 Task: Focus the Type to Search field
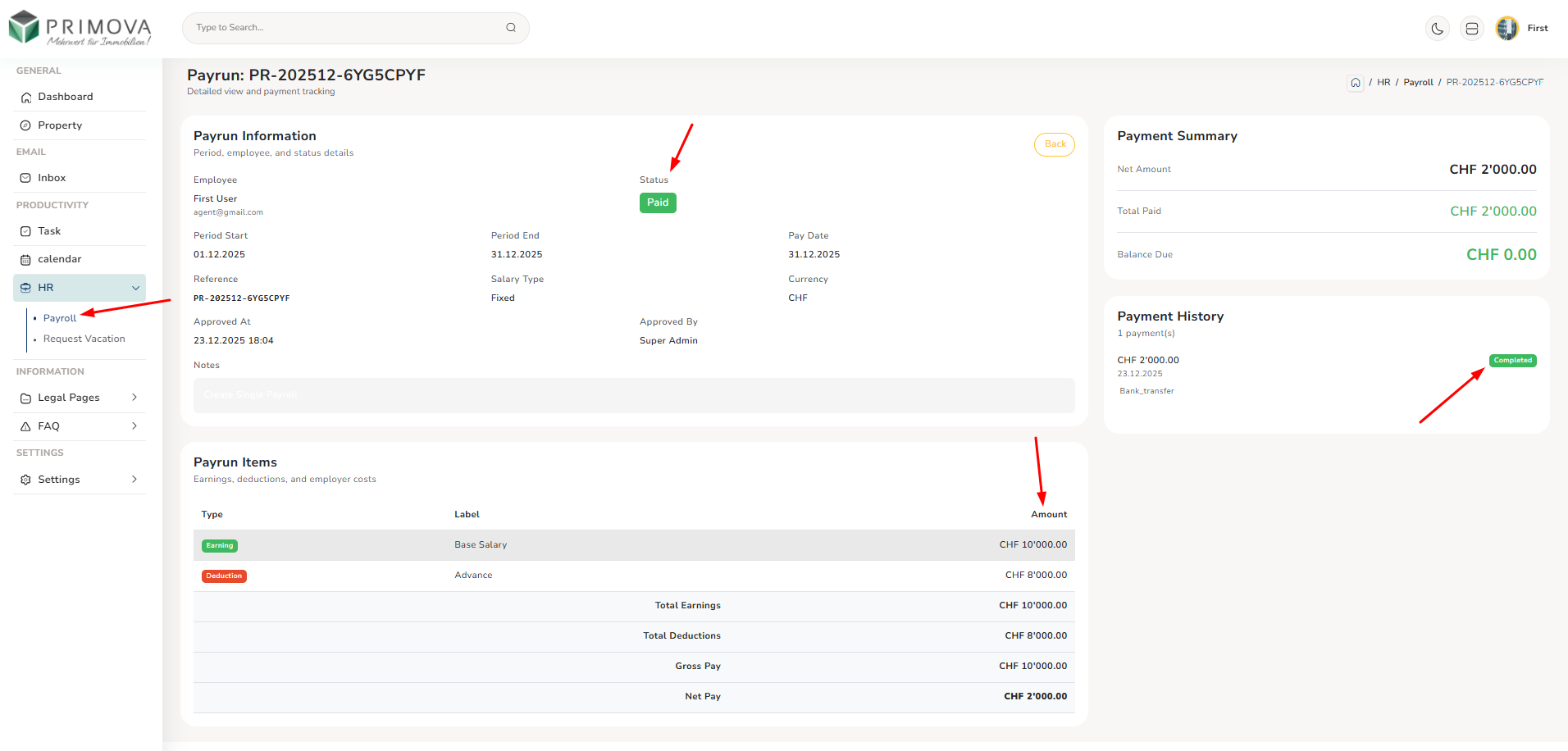point(344,28)
